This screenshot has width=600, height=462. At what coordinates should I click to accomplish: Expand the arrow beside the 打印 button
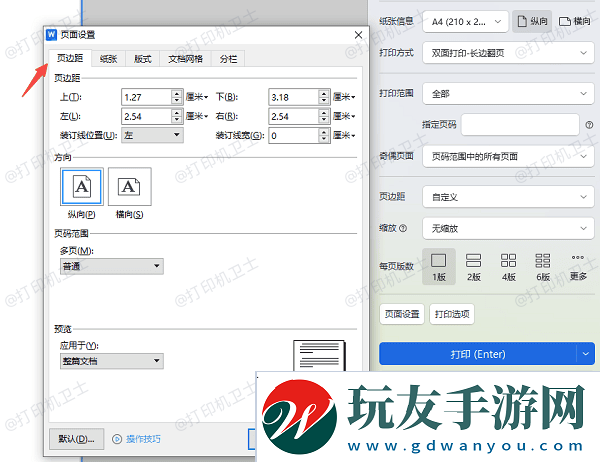585,354
